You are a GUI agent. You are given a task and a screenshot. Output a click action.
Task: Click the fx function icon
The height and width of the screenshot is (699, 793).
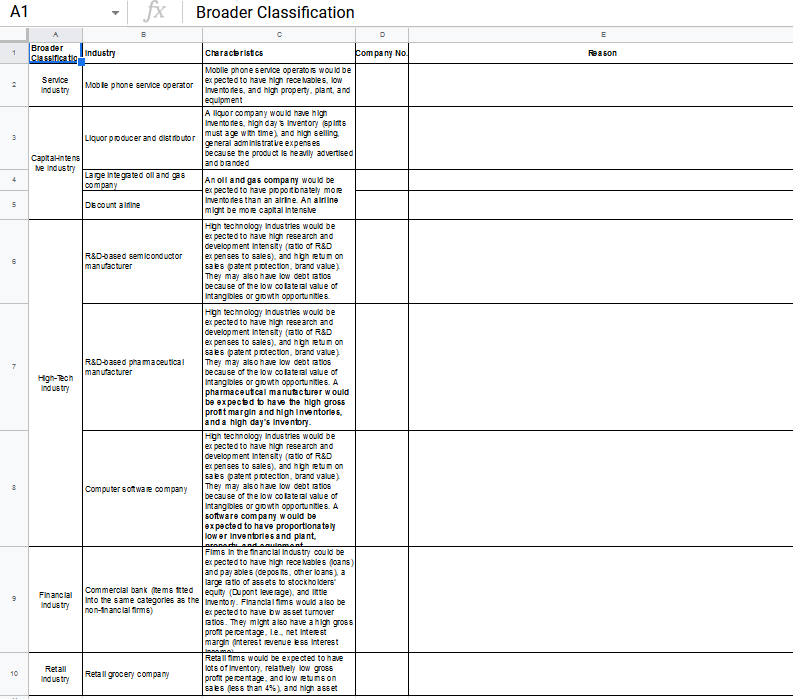154,11
